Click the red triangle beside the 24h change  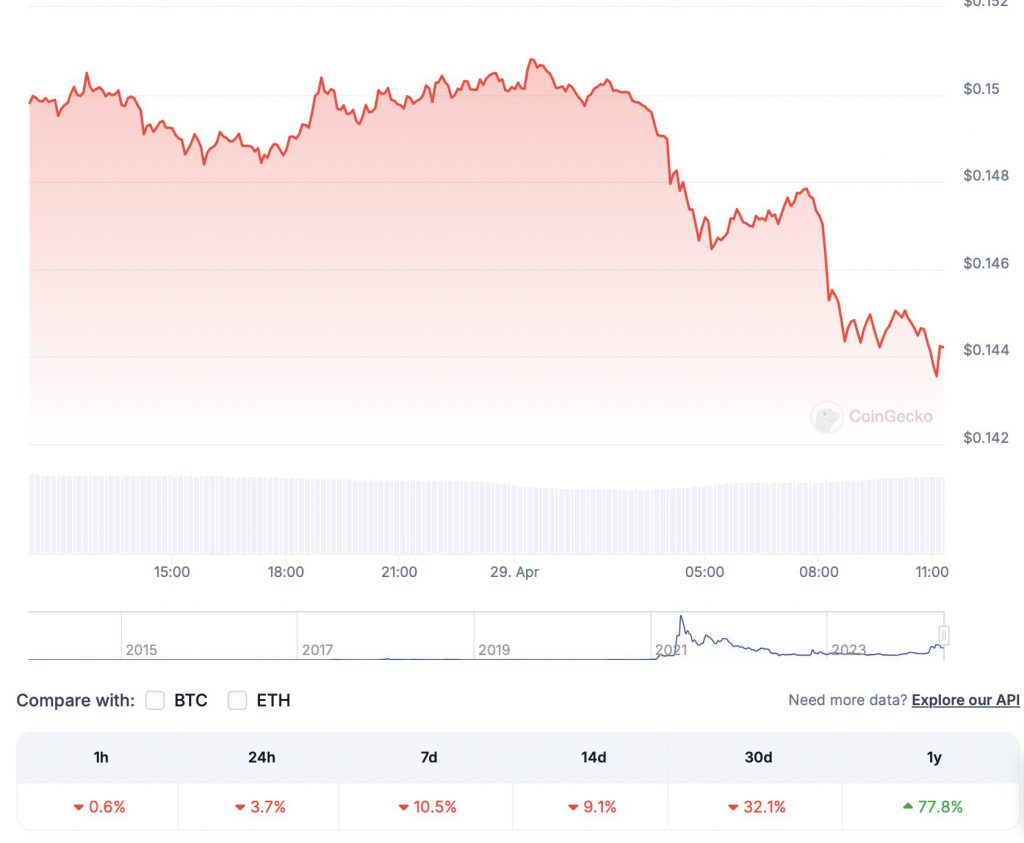pos(238,807)
